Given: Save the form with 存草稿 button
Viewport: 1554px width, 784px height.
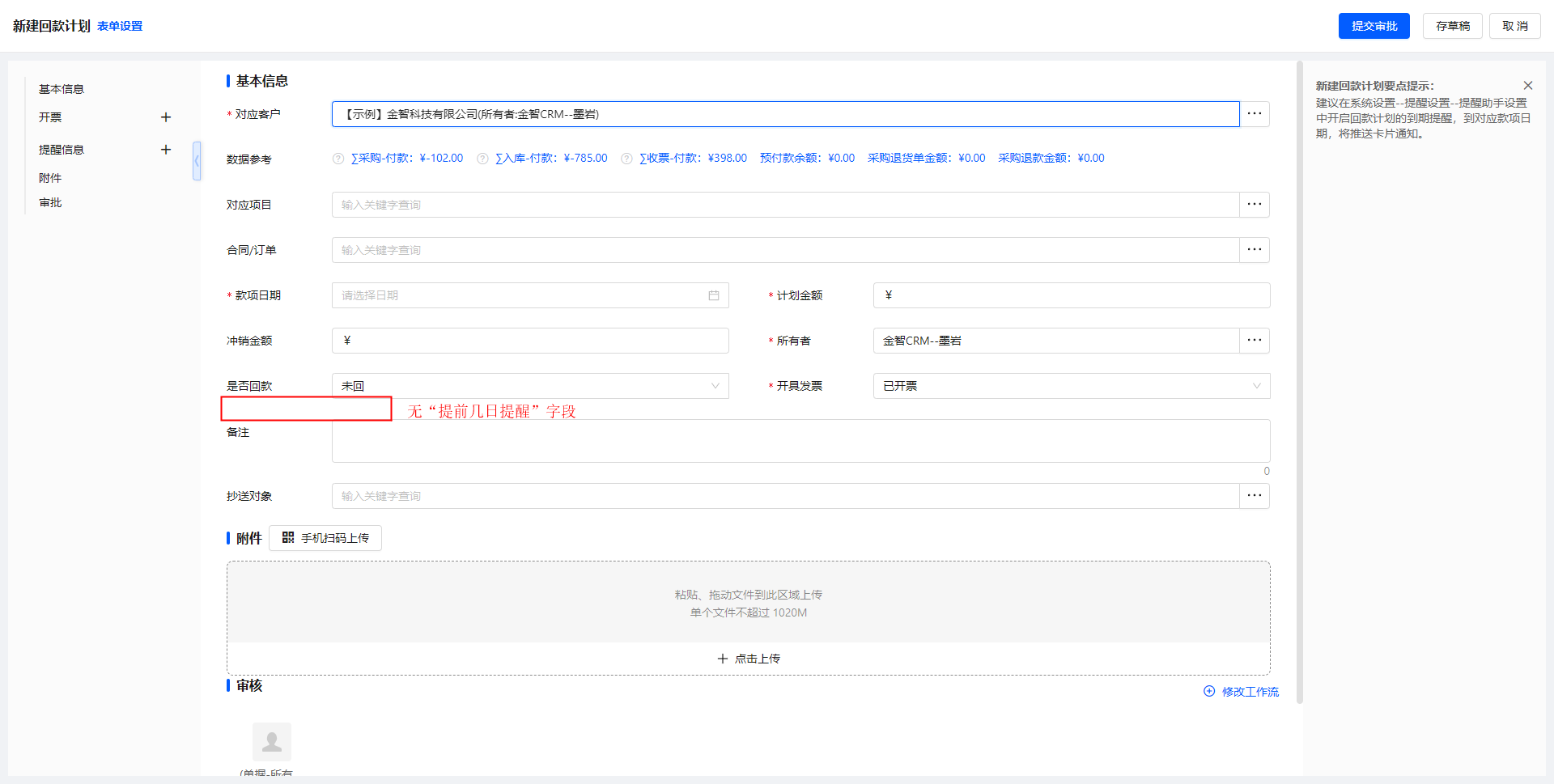Looking at the screenshot, I should point(1452,26).
